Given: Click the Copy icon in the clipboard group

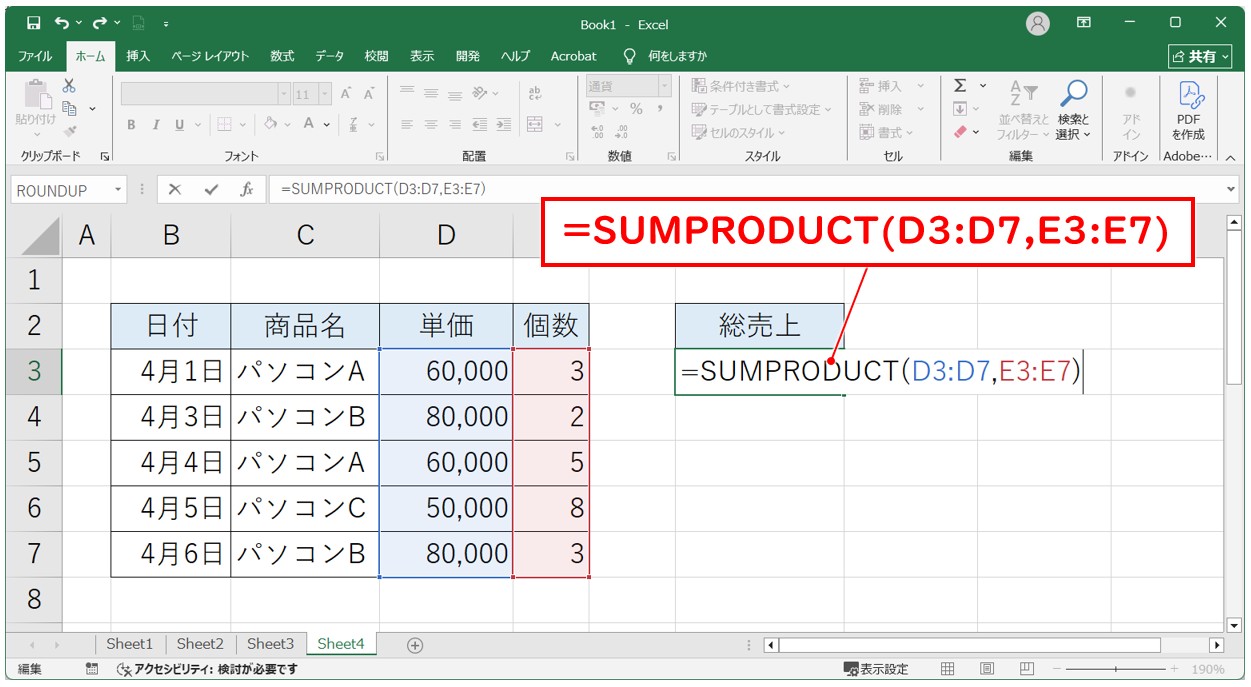Looking at the screenshot, I should point(70,108).
